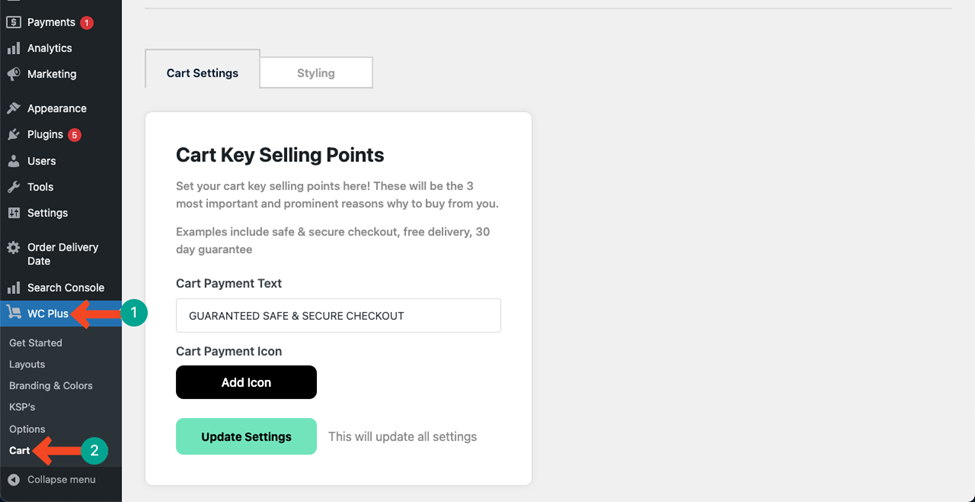The image size is (975, 502).
Task: Click the Update Settings button
Action: tap(246, 437)
